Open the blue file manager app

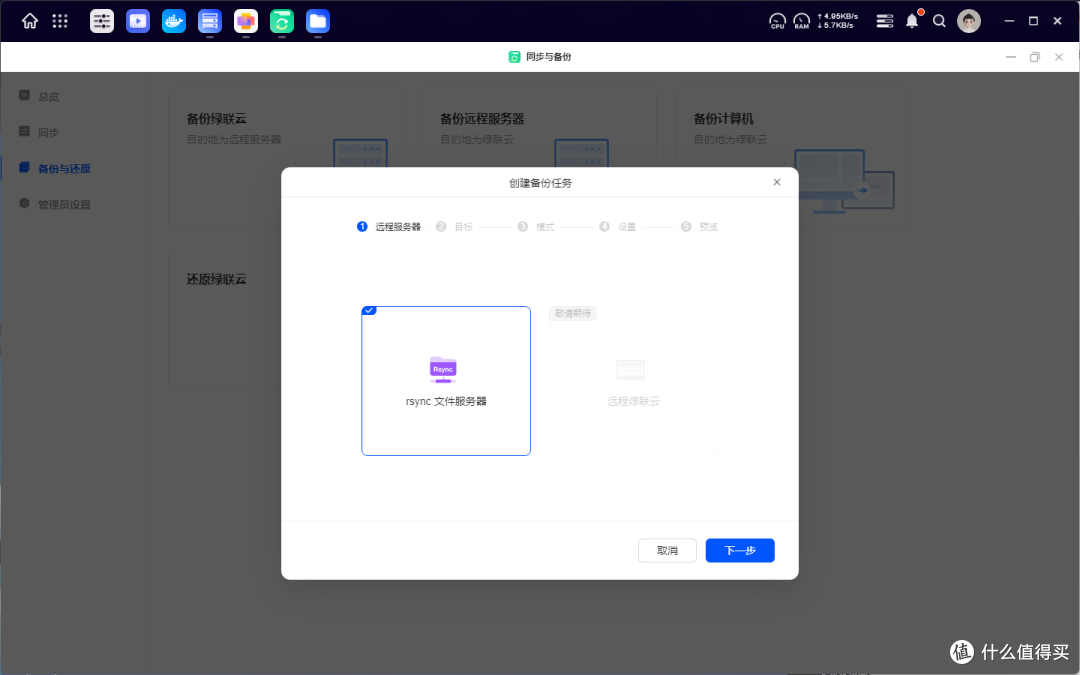coord(318,21)
